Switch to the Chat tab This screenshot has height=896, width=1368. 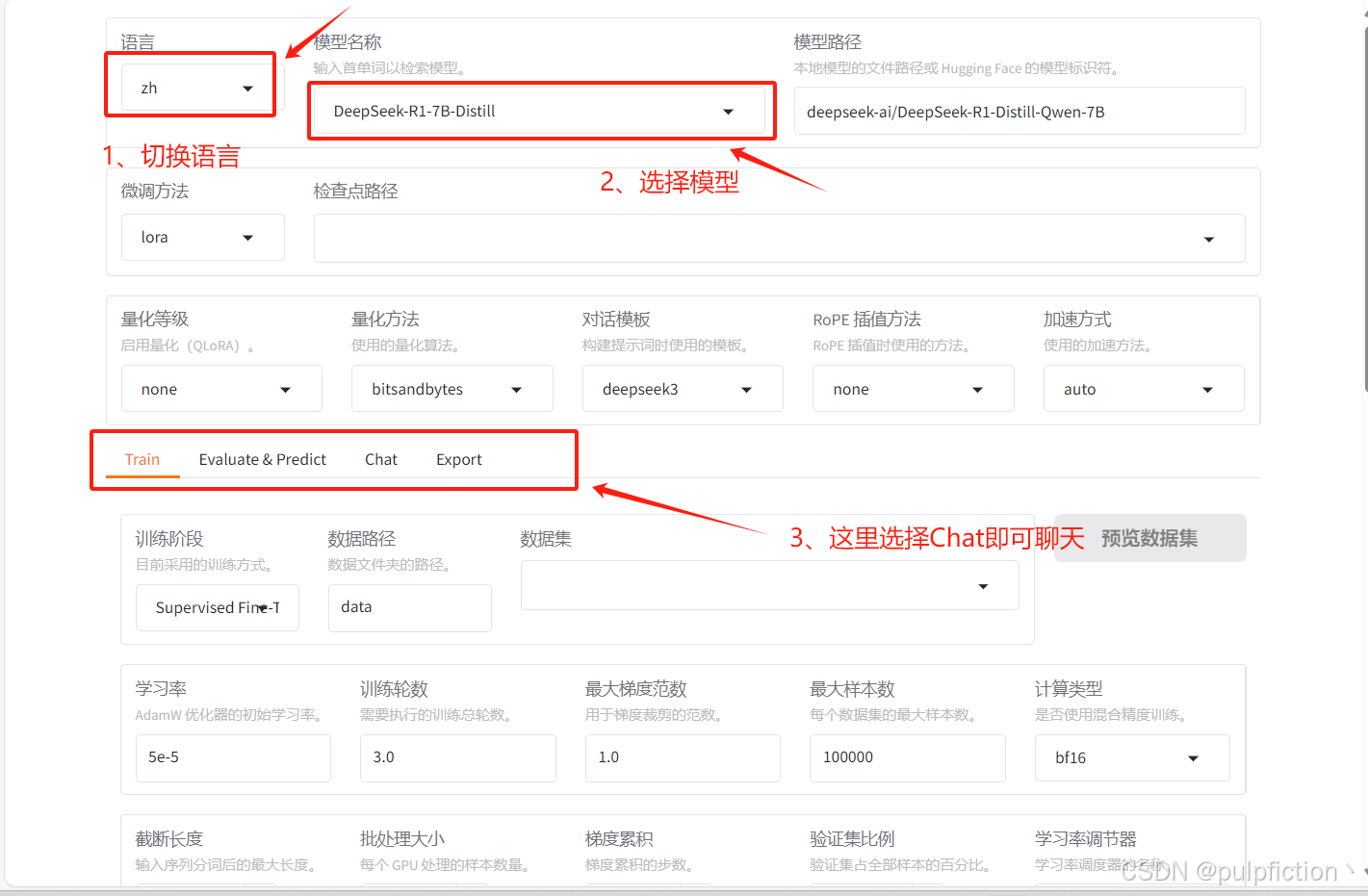(x=381, y=460)
